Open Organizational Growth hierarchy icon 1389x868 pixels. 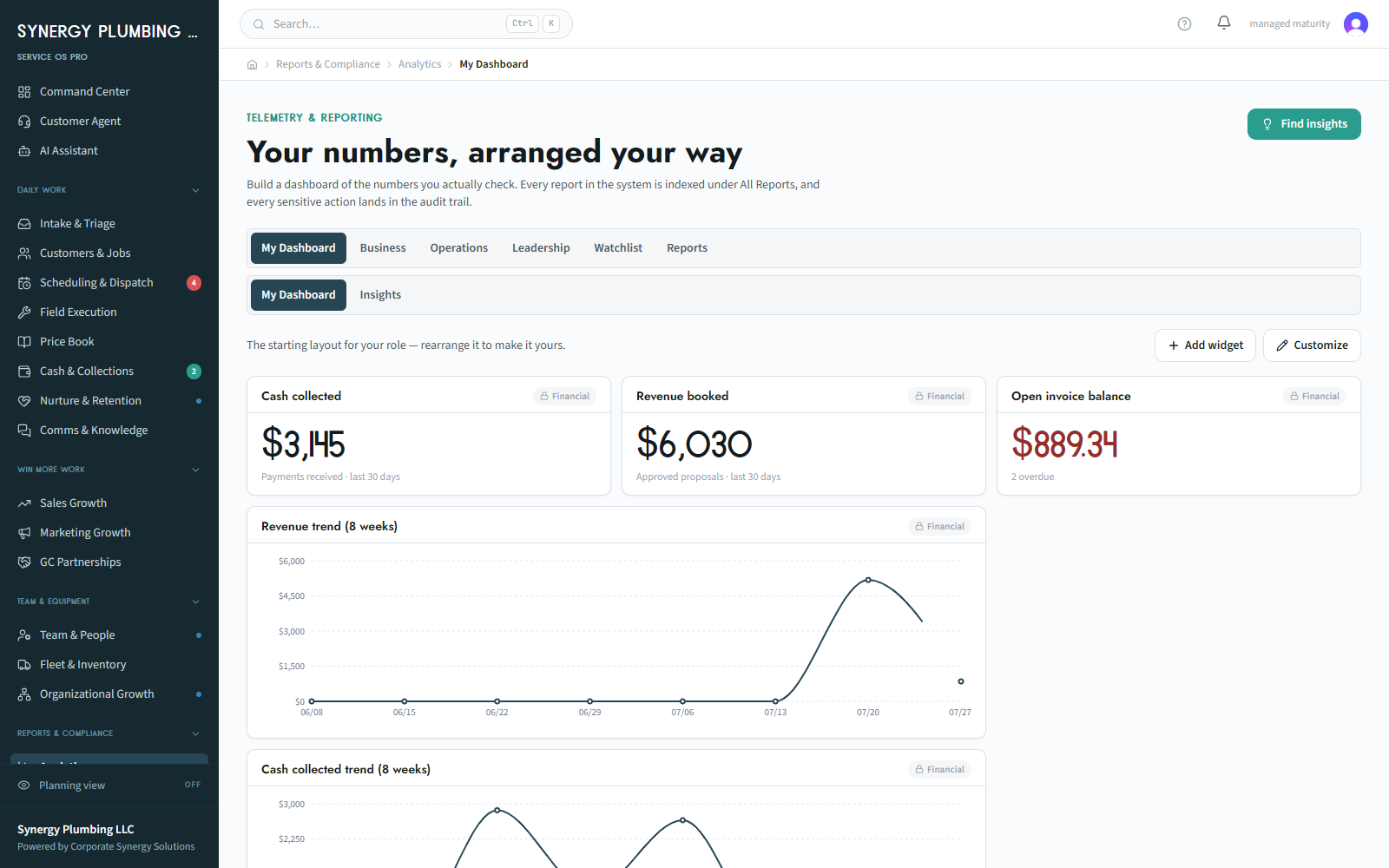tap(24, 694)
